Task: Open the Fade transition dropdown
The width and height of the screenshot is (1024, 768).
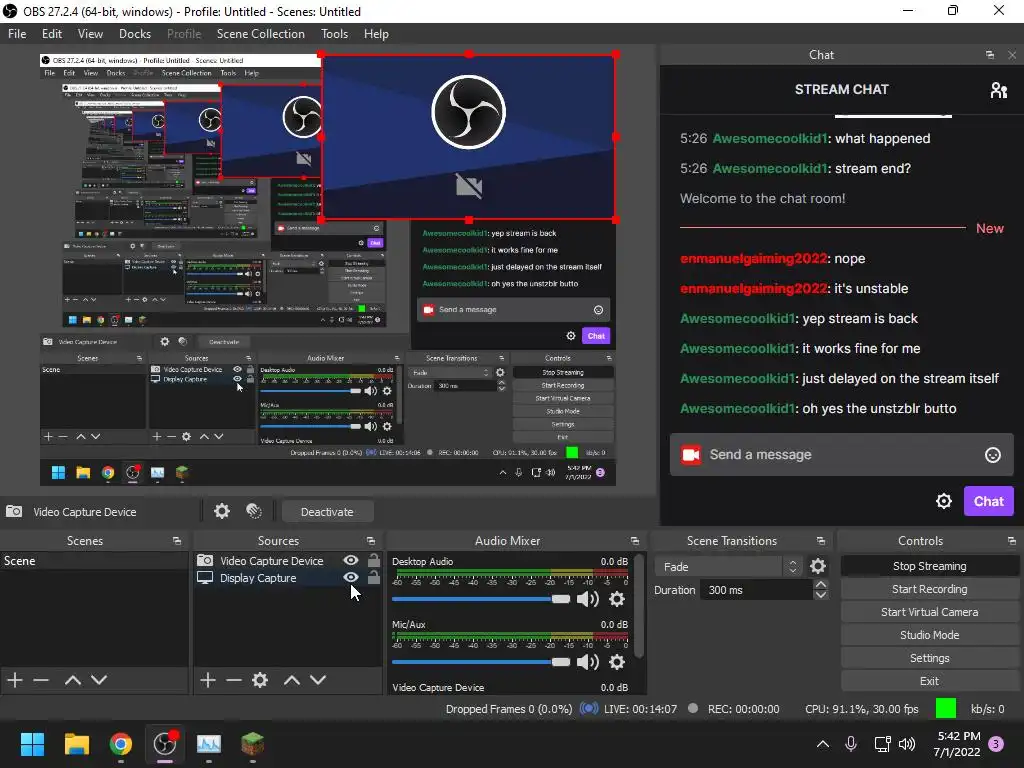Action: click(728, 566)
